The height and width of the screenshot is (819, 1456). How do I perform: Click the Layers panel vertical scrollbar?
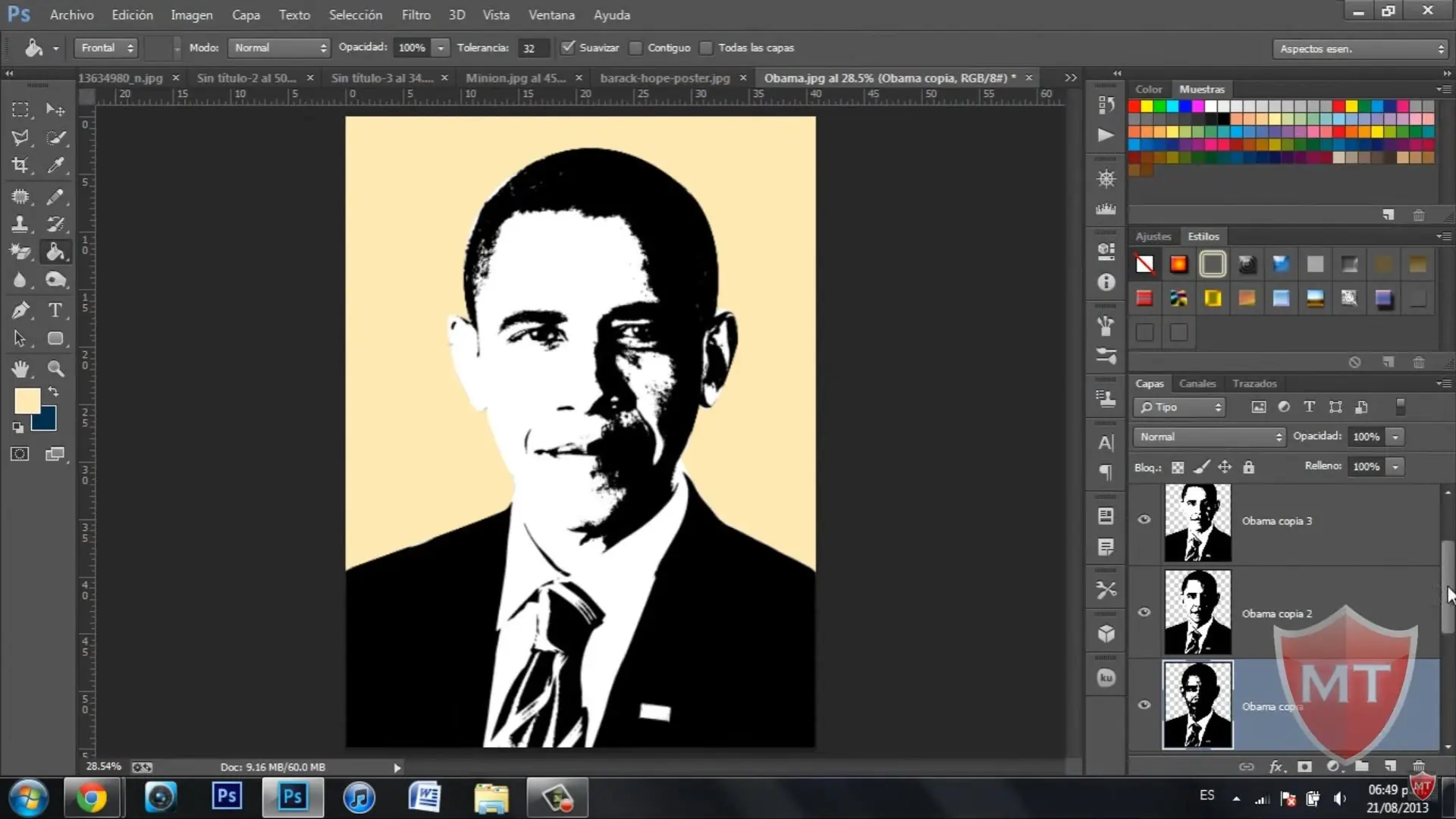(1448, 586)
